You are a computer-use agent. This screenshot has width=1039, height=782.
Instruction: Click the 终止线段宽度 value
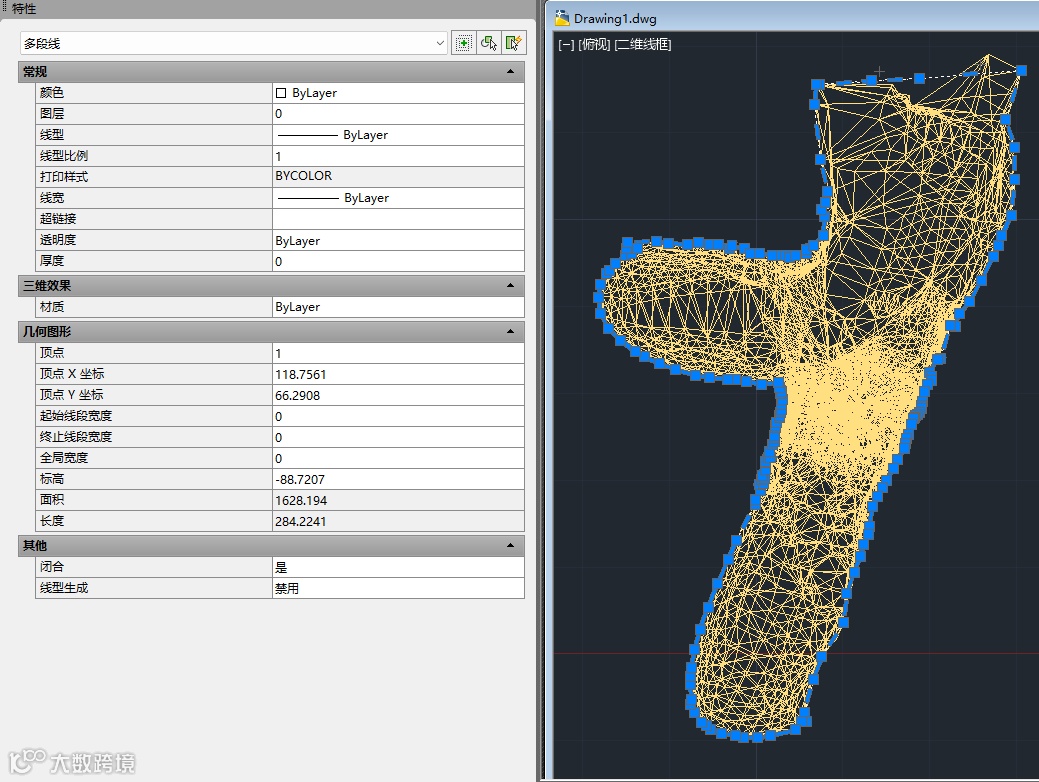click(x=398, y=437)
